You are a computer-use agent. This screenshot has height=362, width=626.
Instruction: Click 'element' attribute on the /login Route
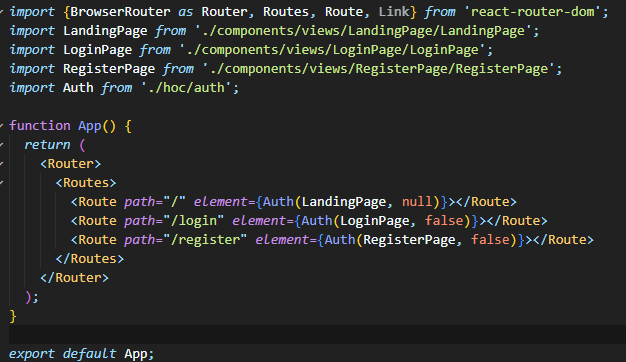[259, 221]
